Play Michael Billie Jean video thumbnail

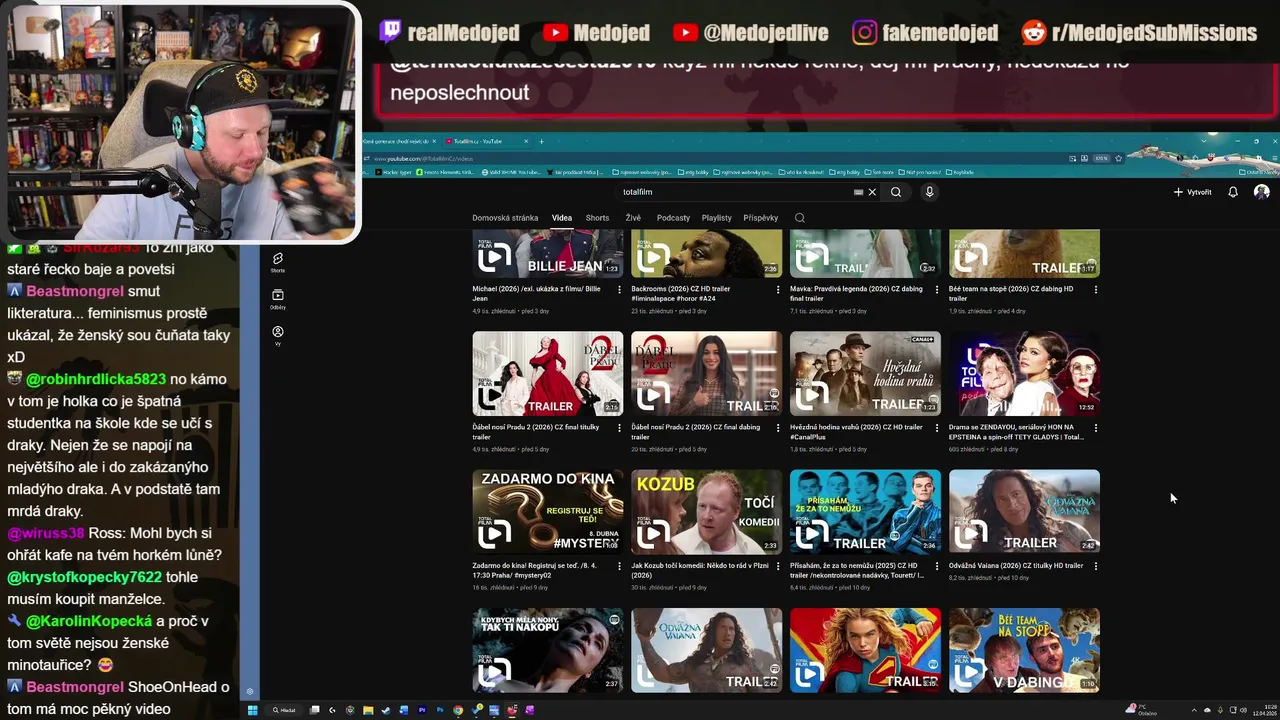[548, 253]
